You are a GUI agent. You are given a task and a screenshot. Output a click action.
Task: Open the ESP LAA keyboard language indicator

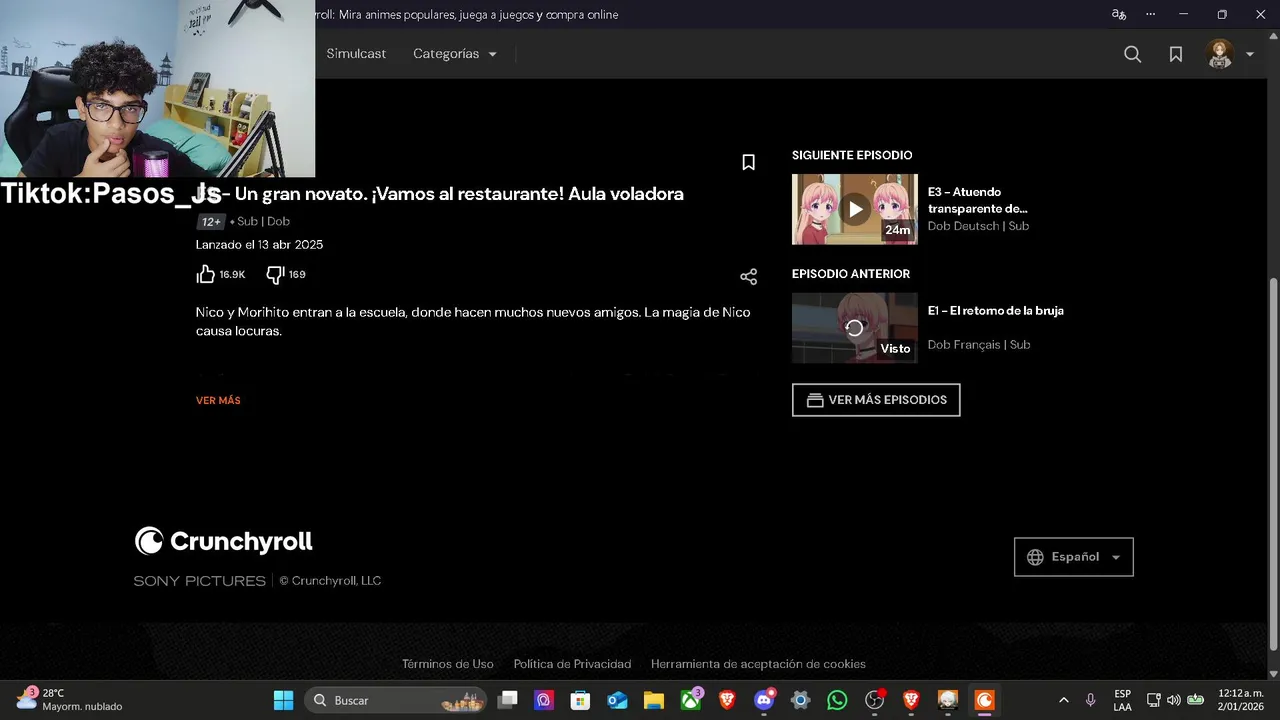[1122, 700]
